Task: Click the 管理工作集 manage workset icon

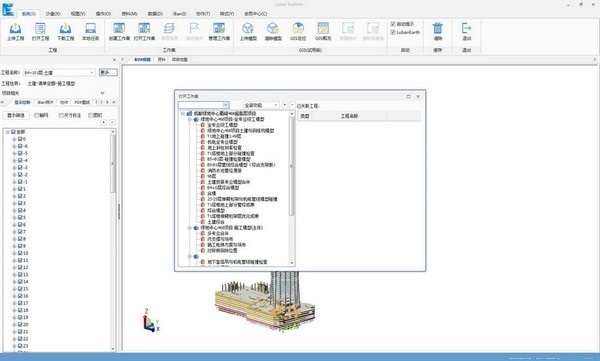Action: click(219, 31)
